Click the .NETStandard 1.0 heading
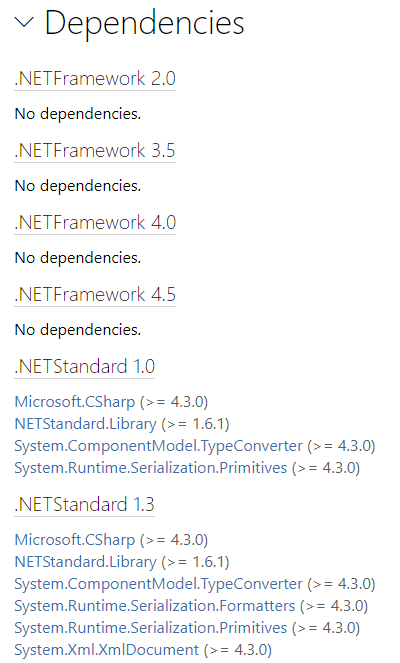Screen dimensions: 400x663 (x=85, y=366)
